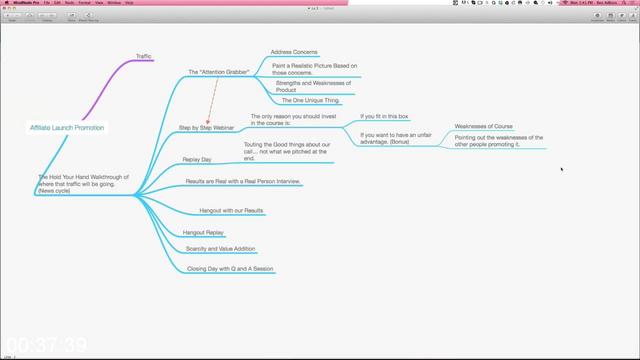Select the Traffic node
Viewport: 640px width, 360px height.
[144, 56]
